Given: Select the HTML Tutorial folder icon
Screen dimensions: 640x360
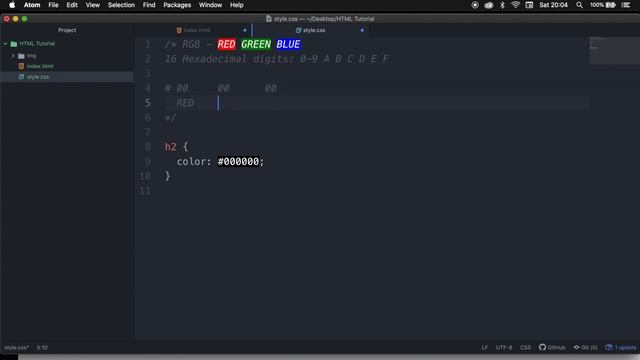Looking at the screenshot, I should click(x=14, y=44).
